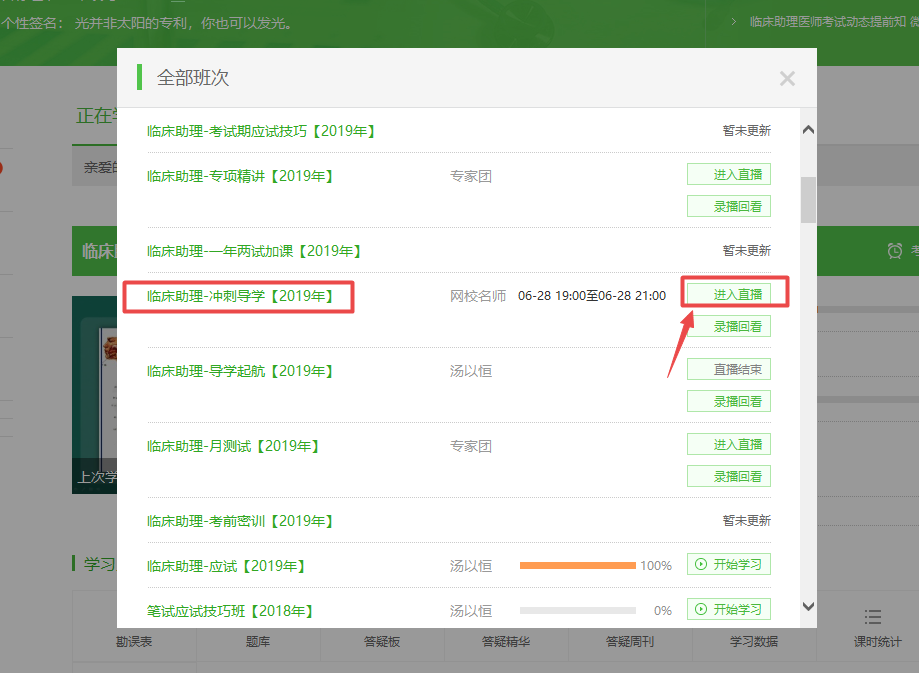
Task: Click the alarm clock icon in green bar
Action: (x=895, y=251)
